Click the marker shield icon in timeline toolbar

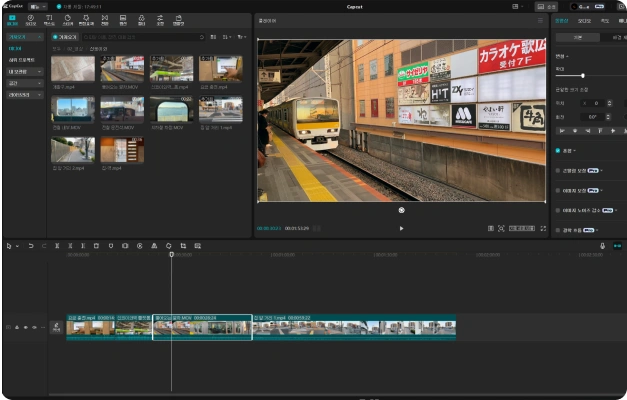111,246
